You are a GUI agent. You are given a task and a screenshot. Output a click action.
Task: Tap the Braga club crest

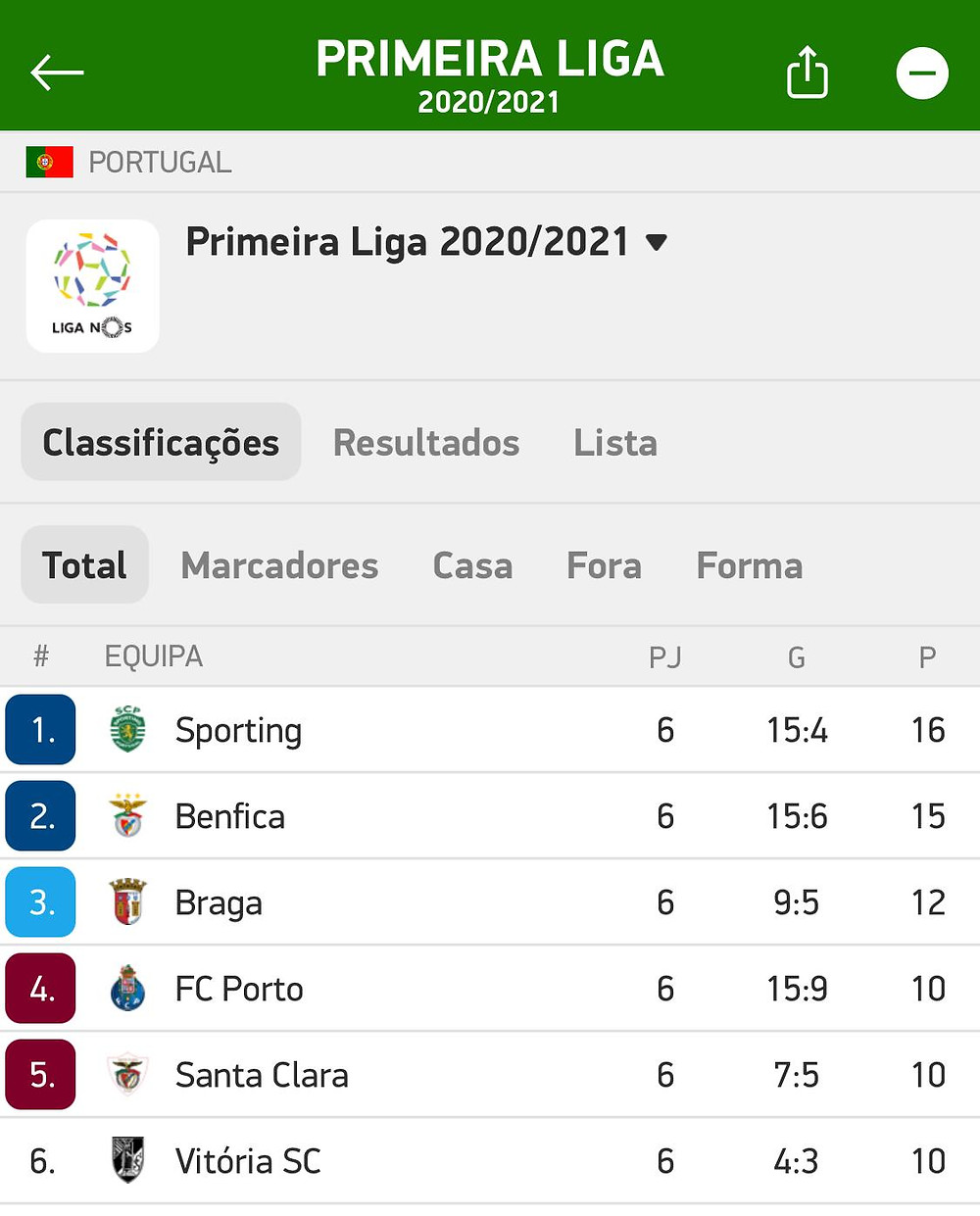[127, 901]
